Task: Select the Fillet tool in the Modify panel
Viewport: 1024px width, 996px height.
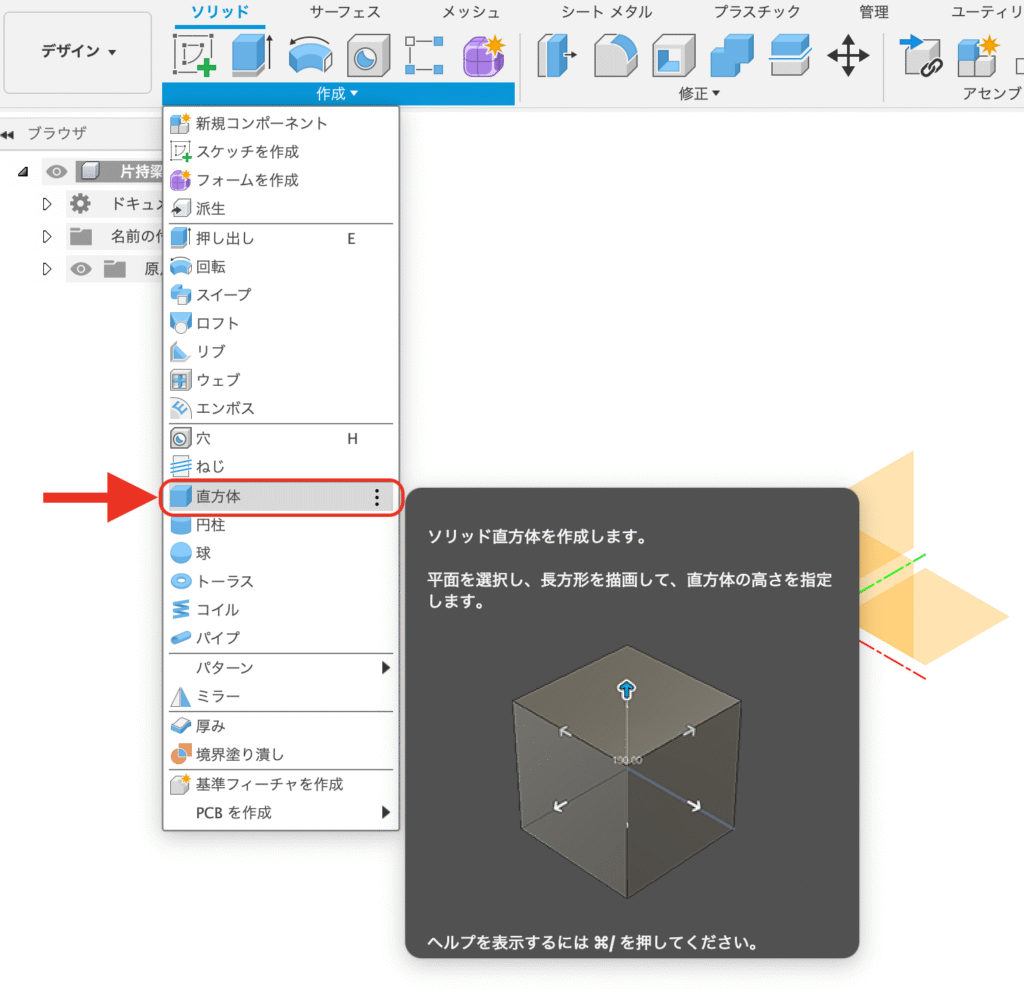Action: 616,57
